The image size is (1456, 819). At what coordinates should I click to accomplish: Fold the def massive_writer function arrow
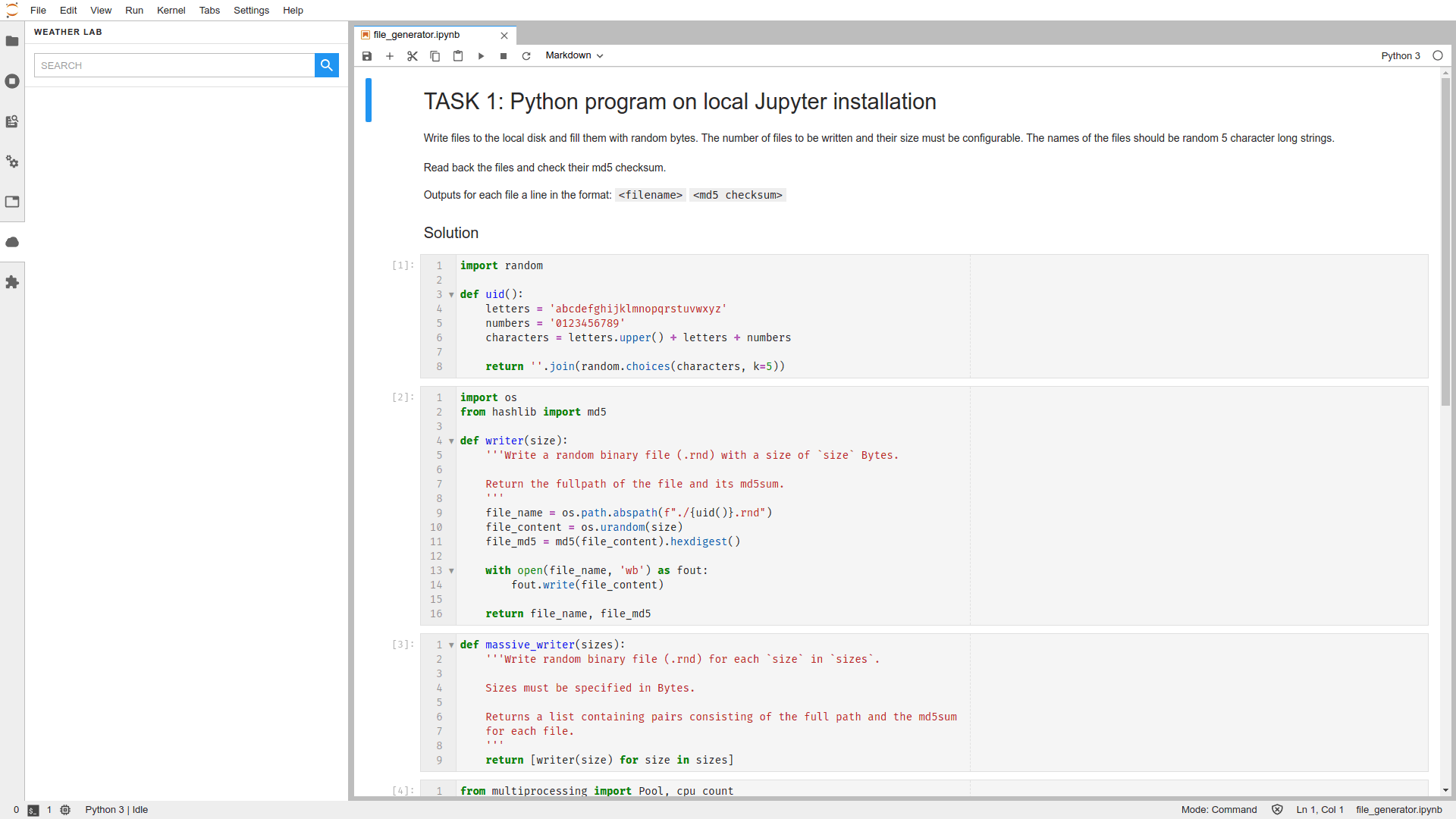coord(451,645)
